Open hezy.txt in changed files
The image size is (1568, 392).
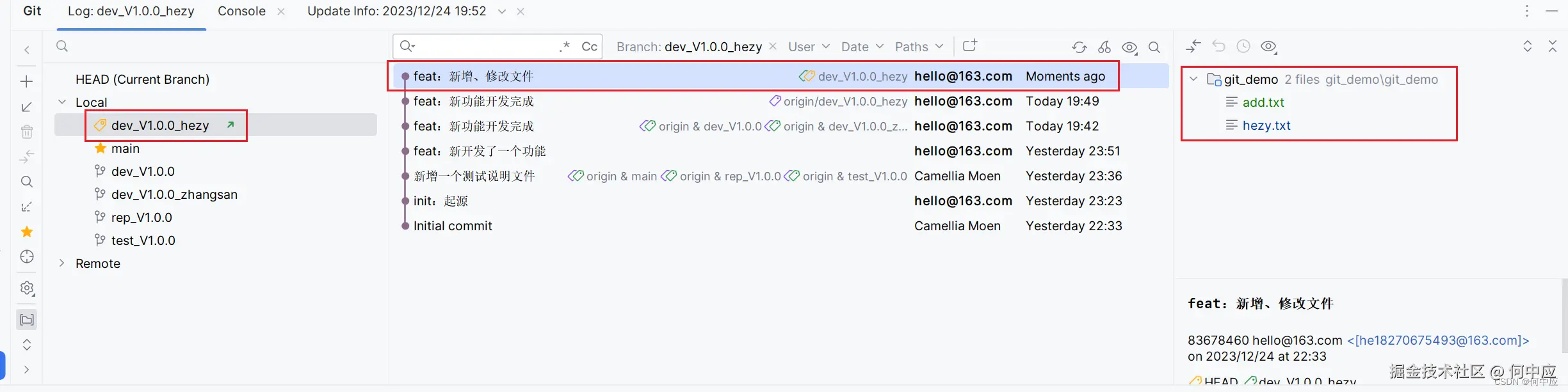click(x=1266, y=125)
